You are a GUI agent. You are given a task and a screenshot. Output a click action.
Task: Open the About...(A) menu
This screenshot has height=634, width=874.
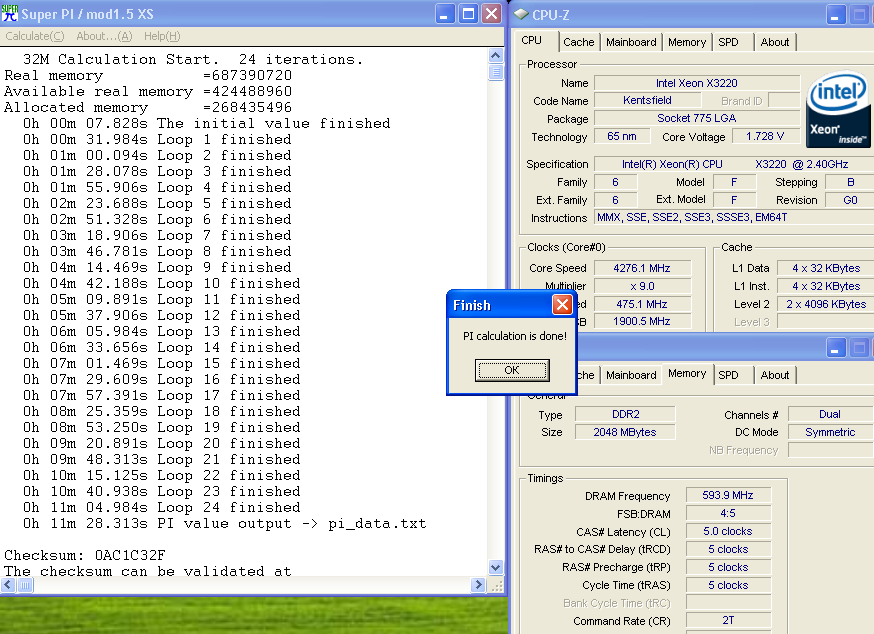point(104,36)
